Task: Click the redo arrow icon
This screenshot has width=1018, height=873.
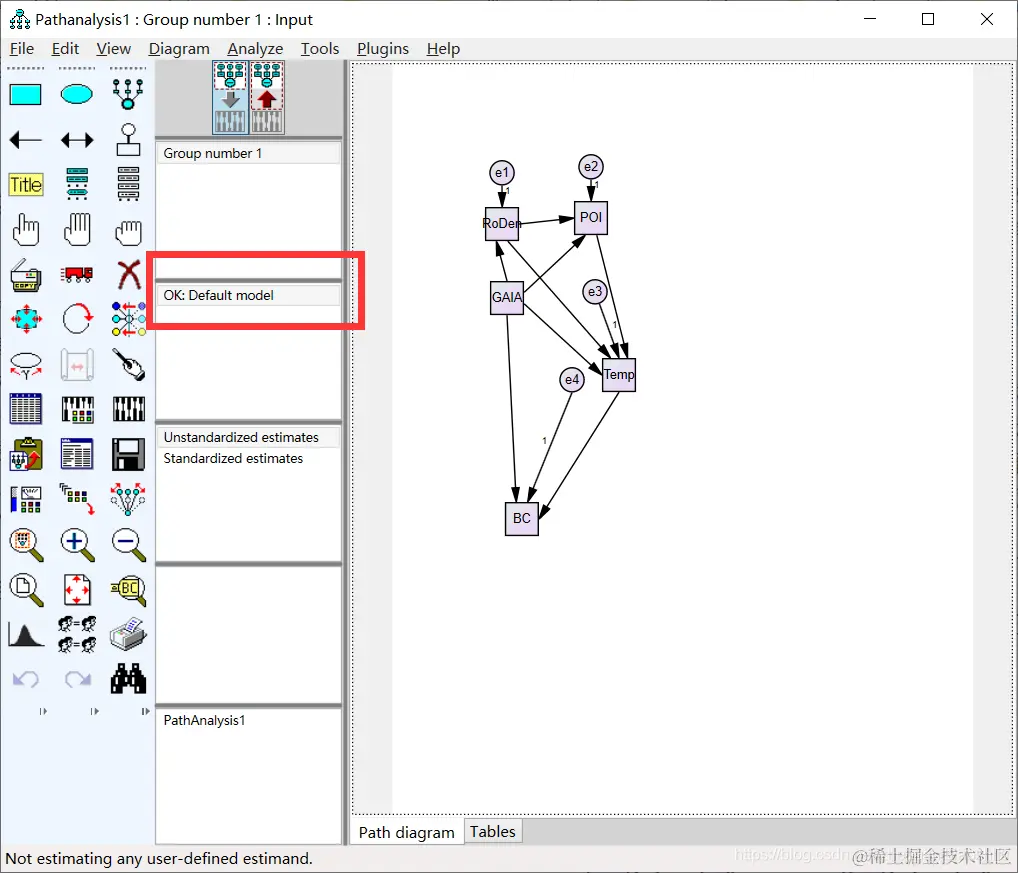Action: click(x=77, y=680)
